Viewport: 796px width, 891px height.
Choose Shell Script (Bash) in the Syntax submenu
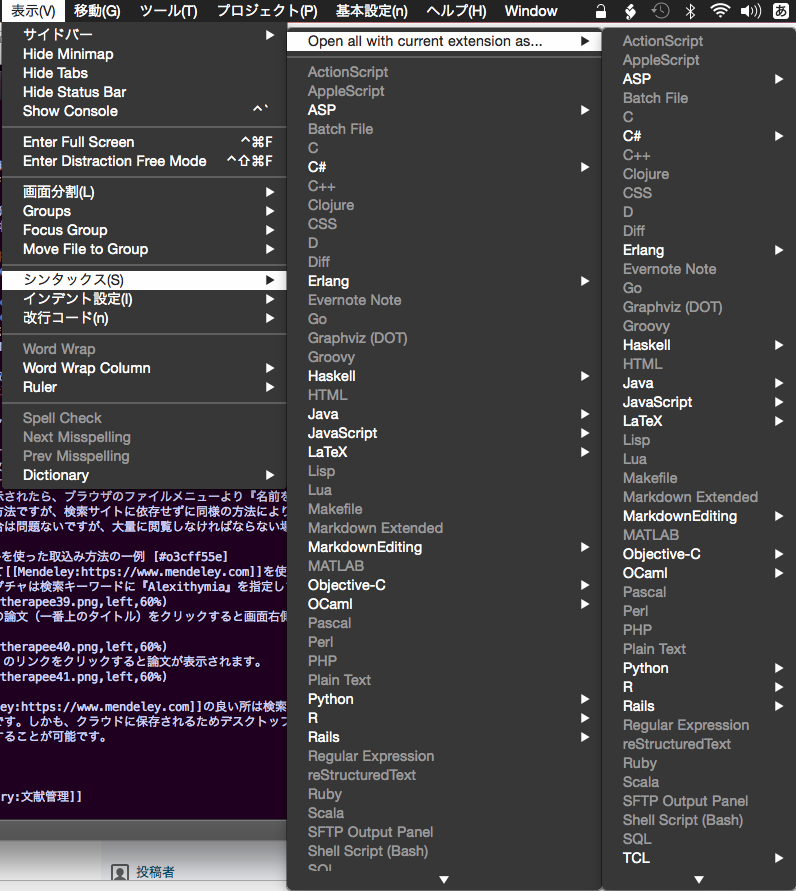pyautogui.click(x=444, y=851)
